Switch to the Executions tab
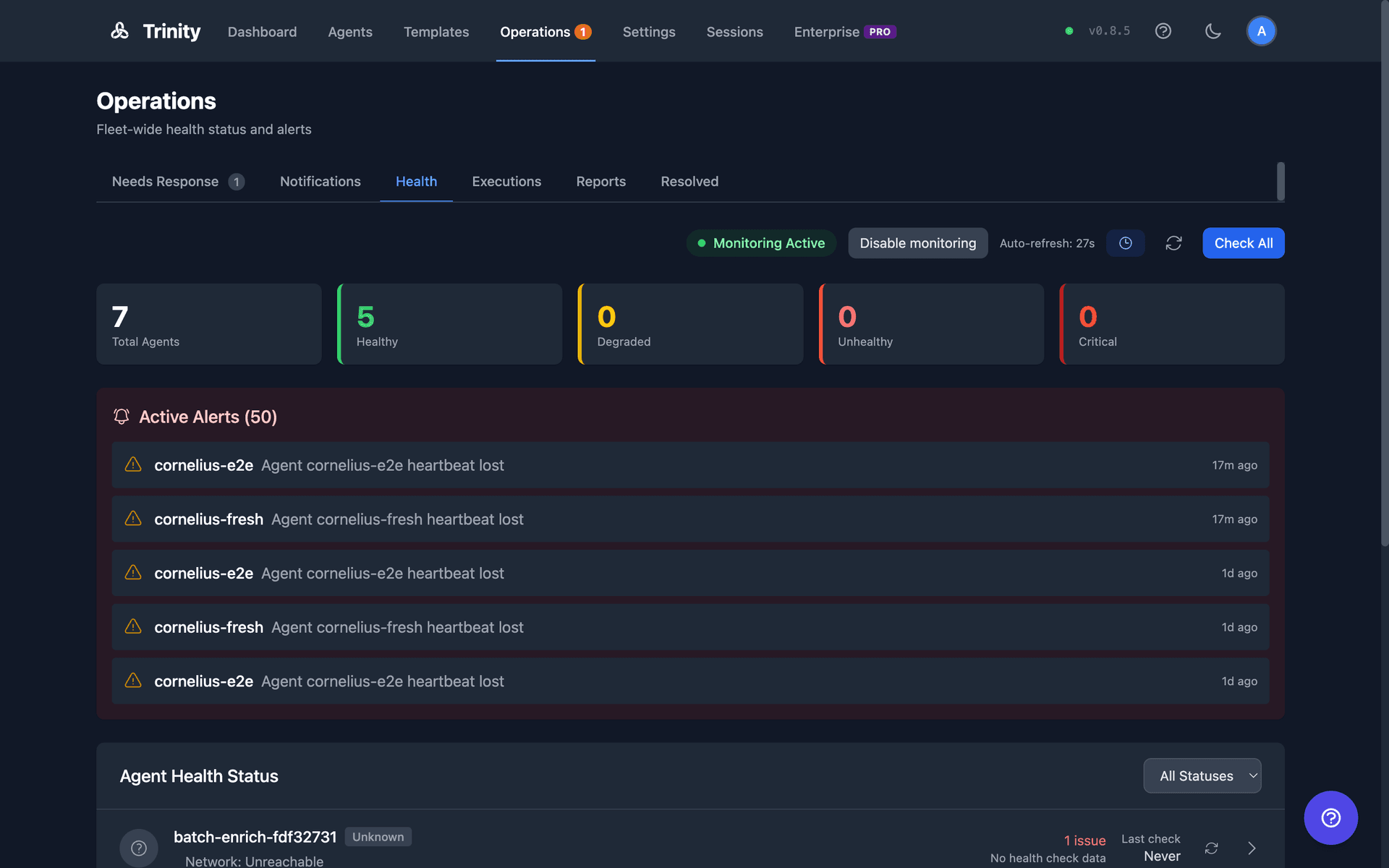The height and width of the screenshot is (868, 1389). click(506, 182)
